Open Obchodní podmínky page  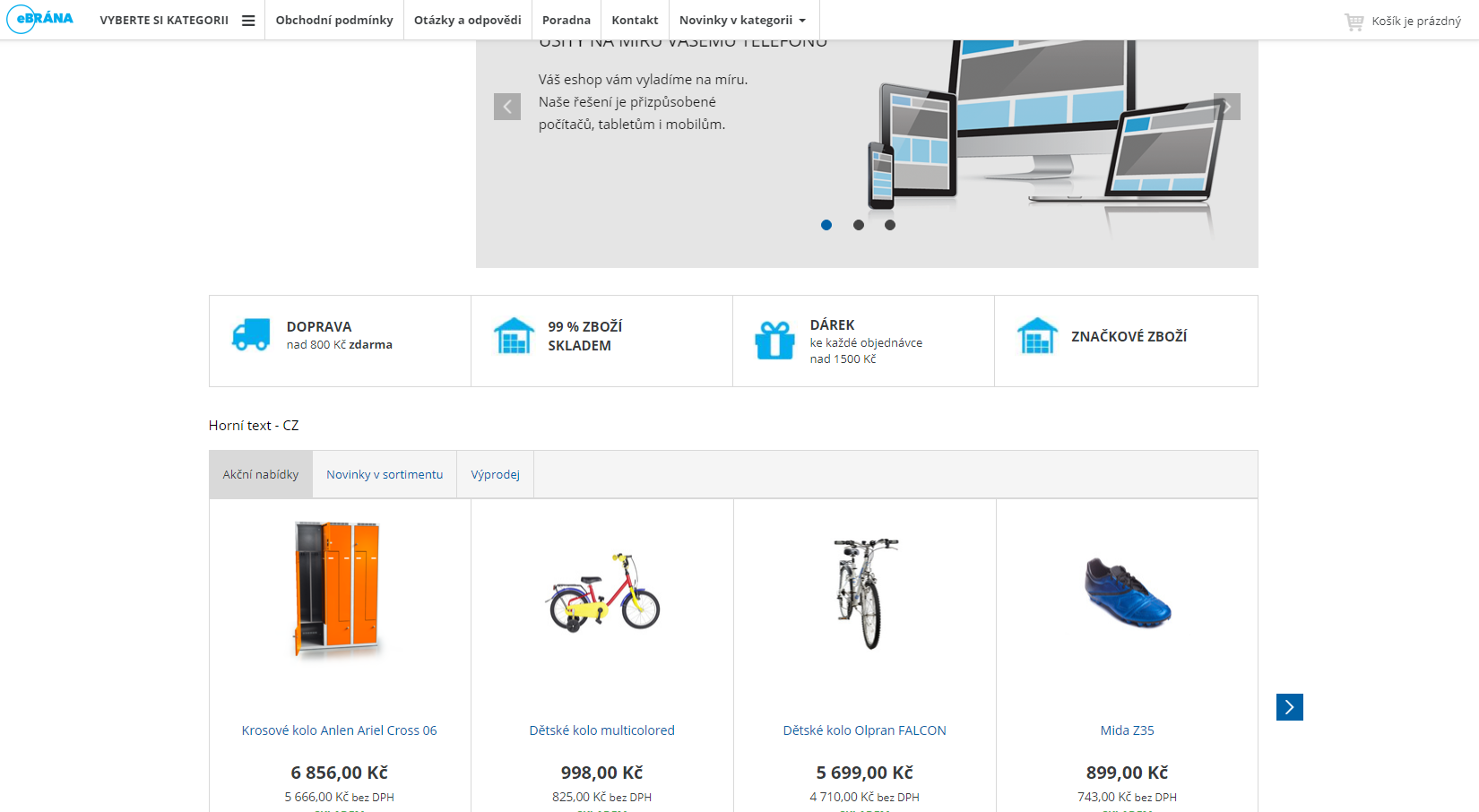(x=334, y=20)
